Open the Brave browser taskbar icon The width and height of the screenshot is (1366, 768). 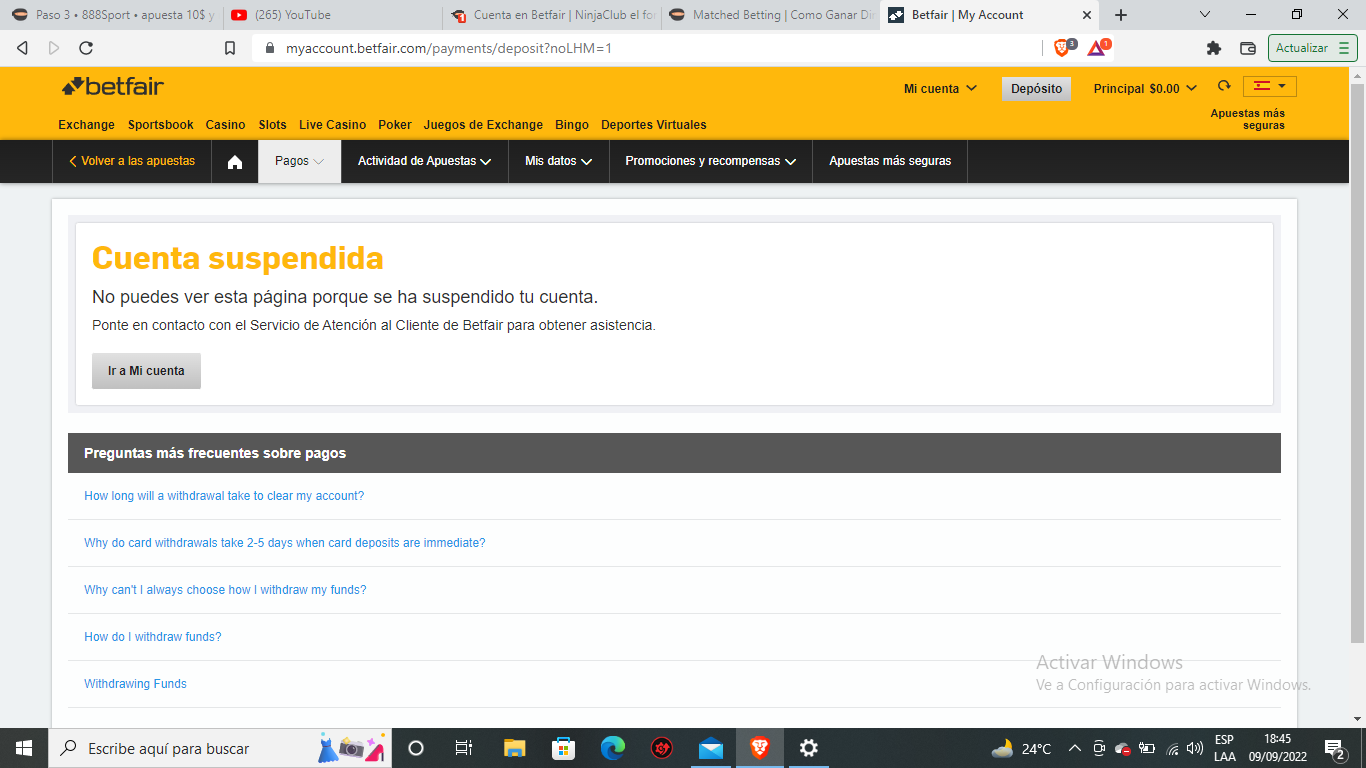pos(760,748)
